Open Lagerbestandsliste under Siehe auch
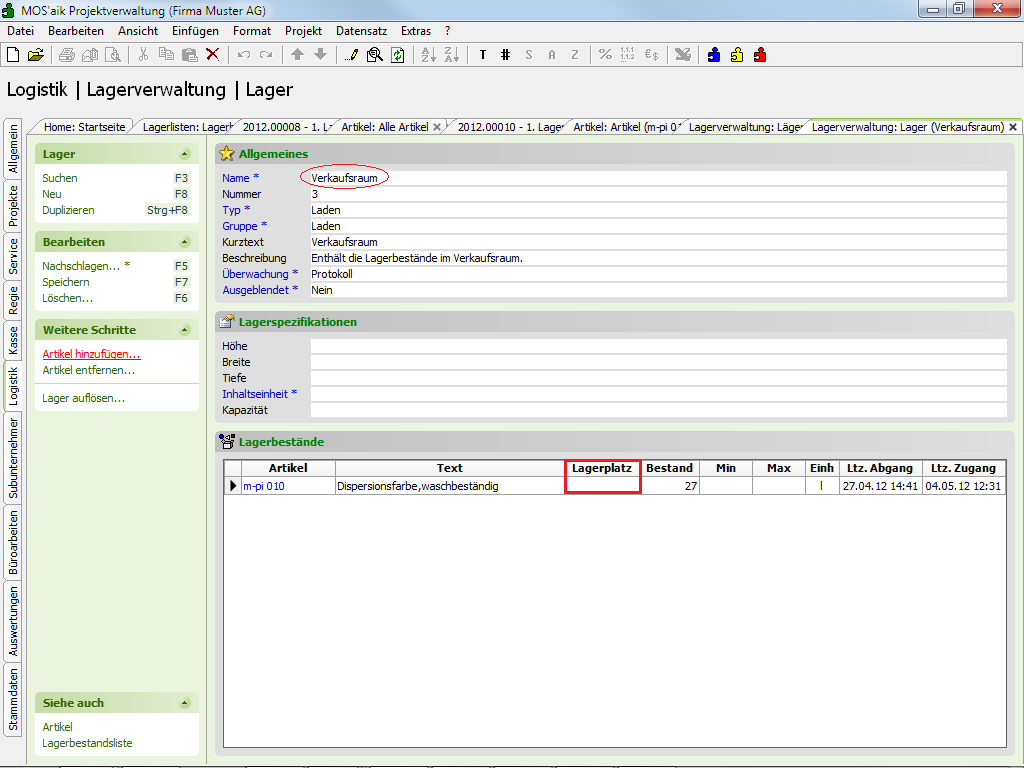The width and height of the screenshot is (1024, 768). point(87,743)
